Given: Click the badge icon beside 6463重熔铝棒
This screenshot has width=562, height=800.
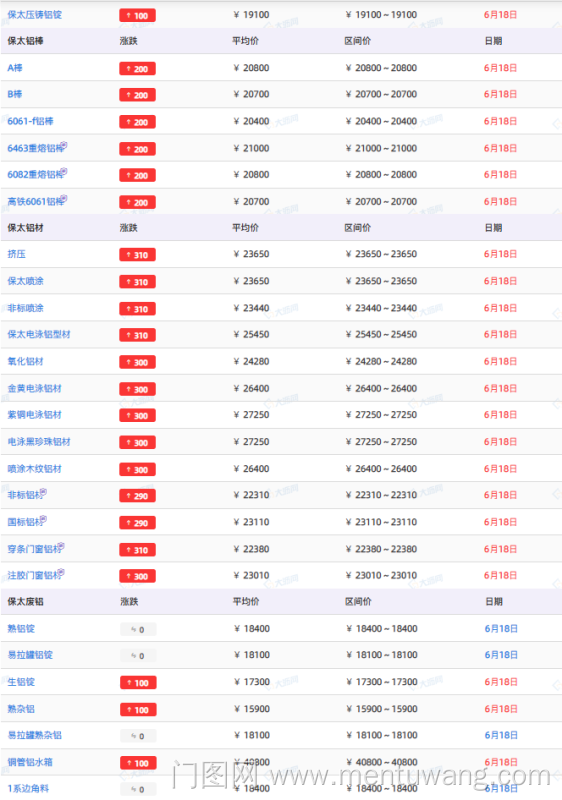Looking at the screenshot, I should coord(64,145).
